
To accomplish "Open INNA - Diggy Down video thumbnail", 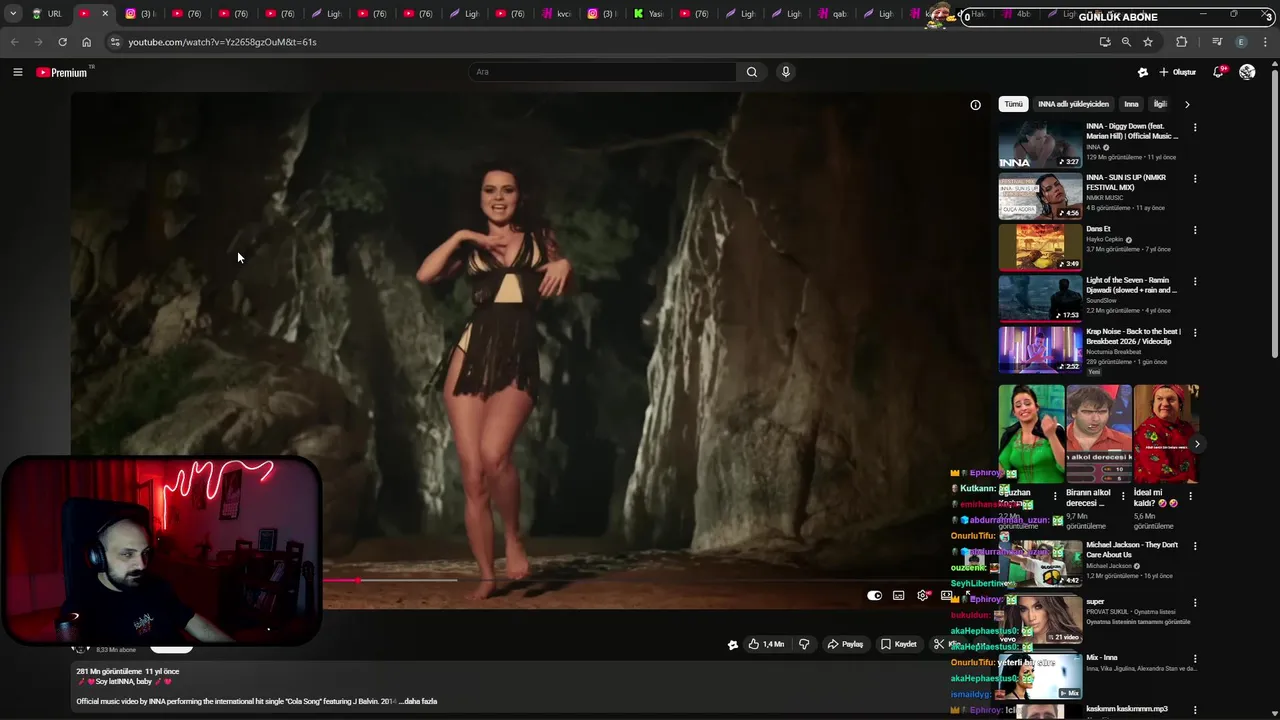I will pos(1040,145).
